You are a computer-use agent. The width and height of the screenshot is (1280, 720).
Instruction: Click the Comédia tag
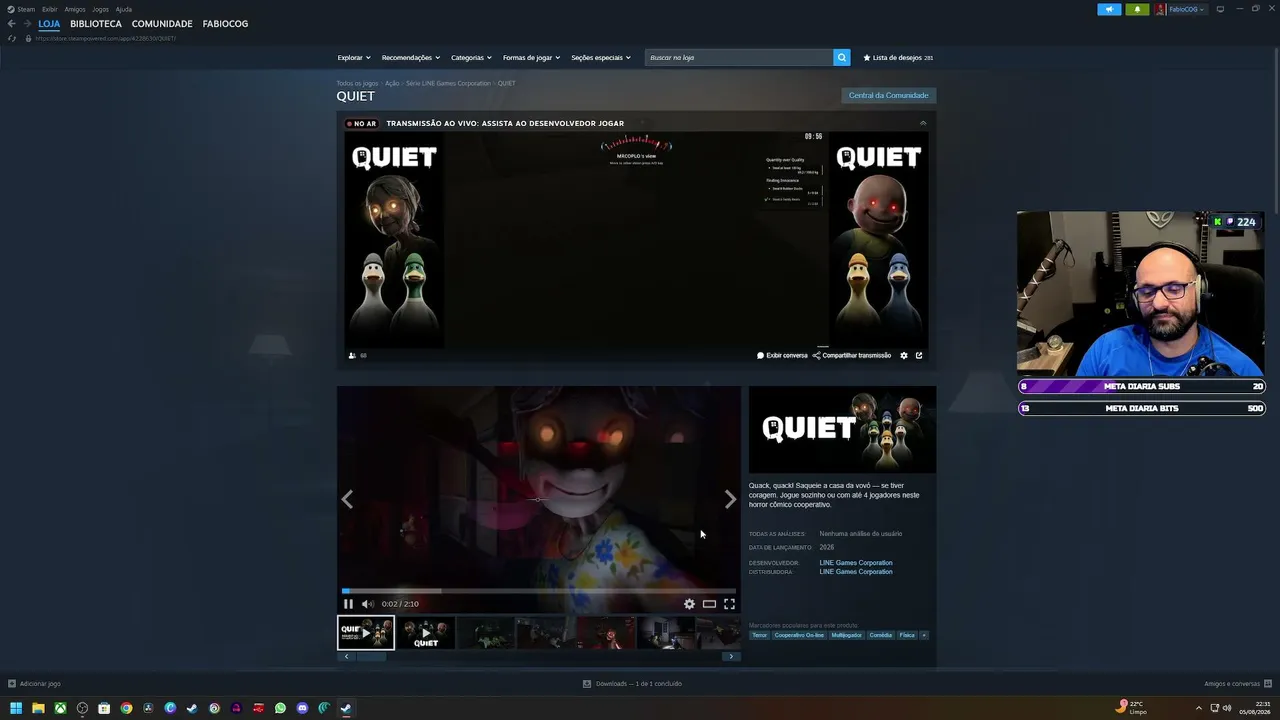pos(881,635)
